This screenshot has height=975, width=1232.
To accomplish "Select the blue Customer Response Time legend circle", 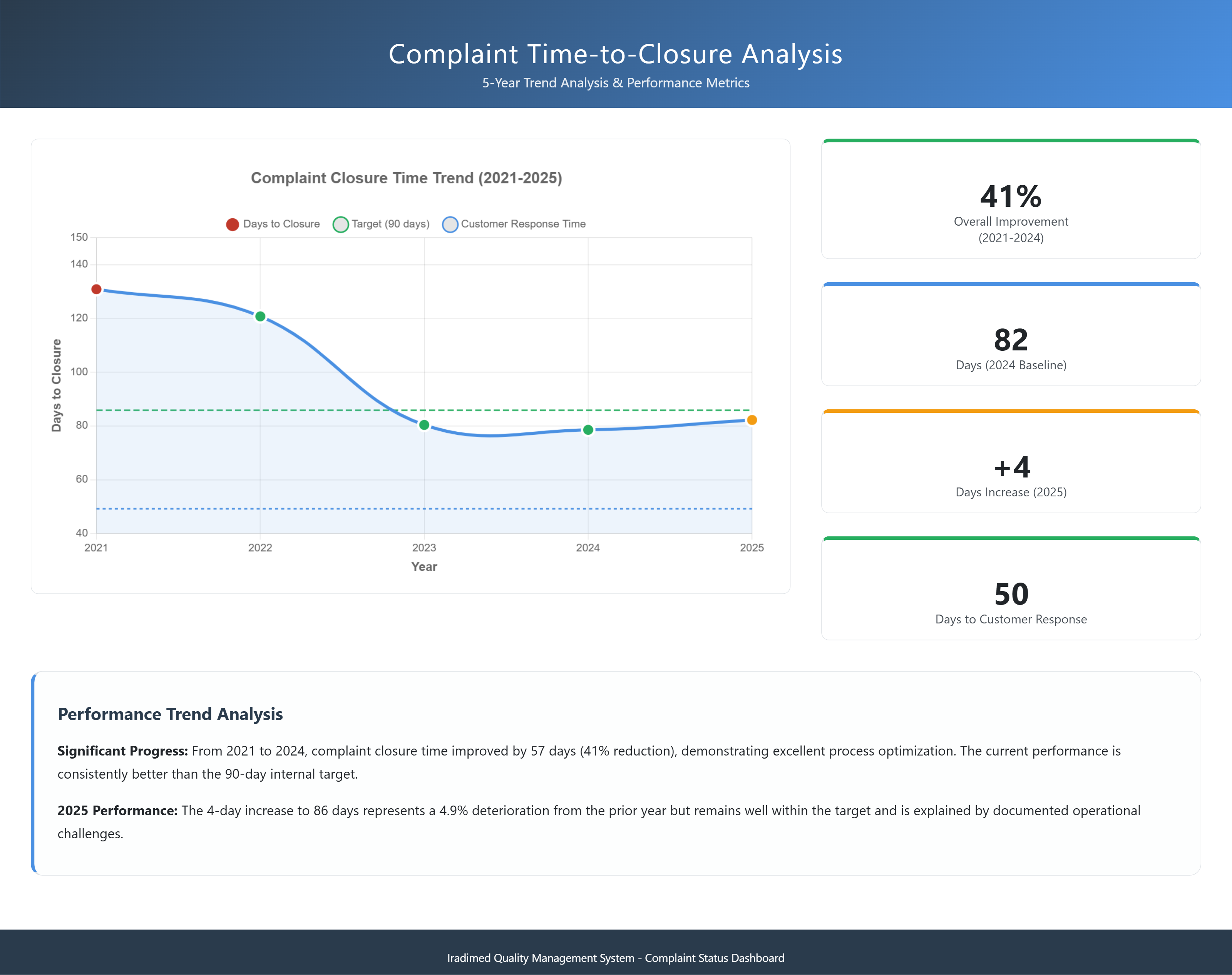I will (450, 224).
